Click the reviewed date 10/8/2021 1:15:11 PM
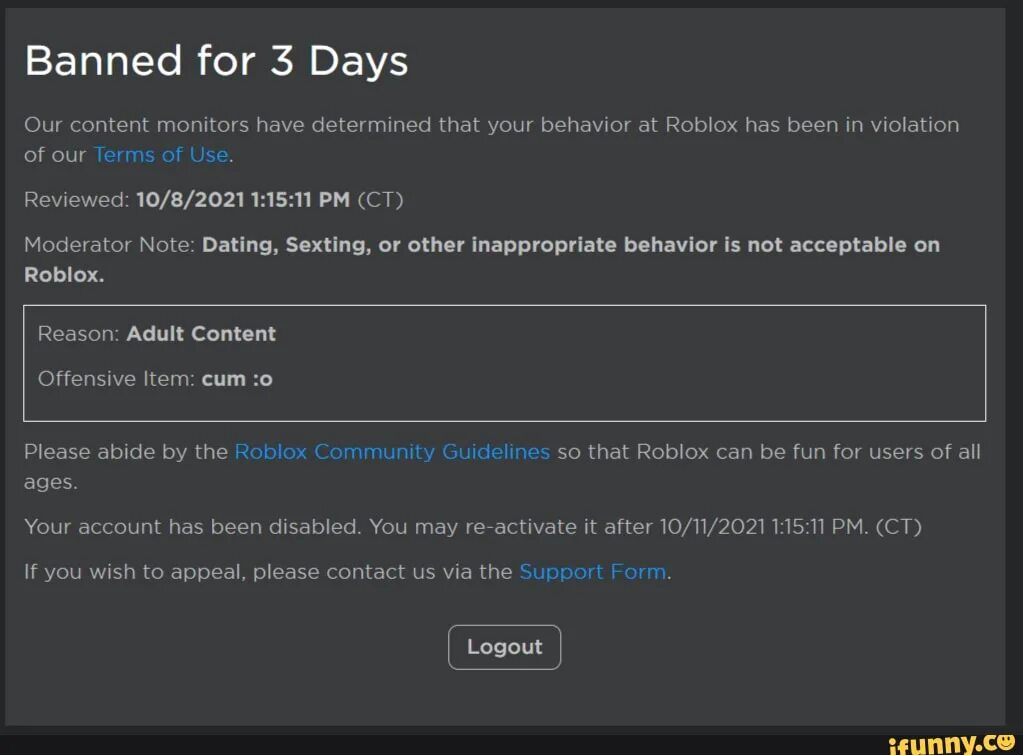This screenshot has height=755, width=1023. point(243,199)
